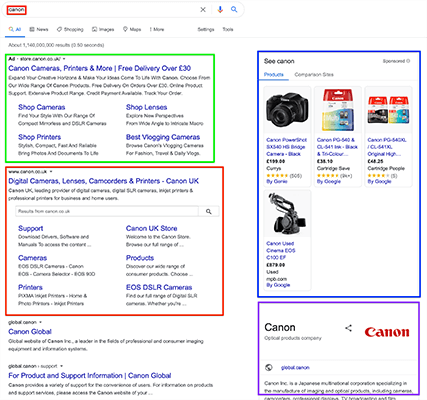
Task: Switch to the Shopping tab
Action: tap(70, 29)
